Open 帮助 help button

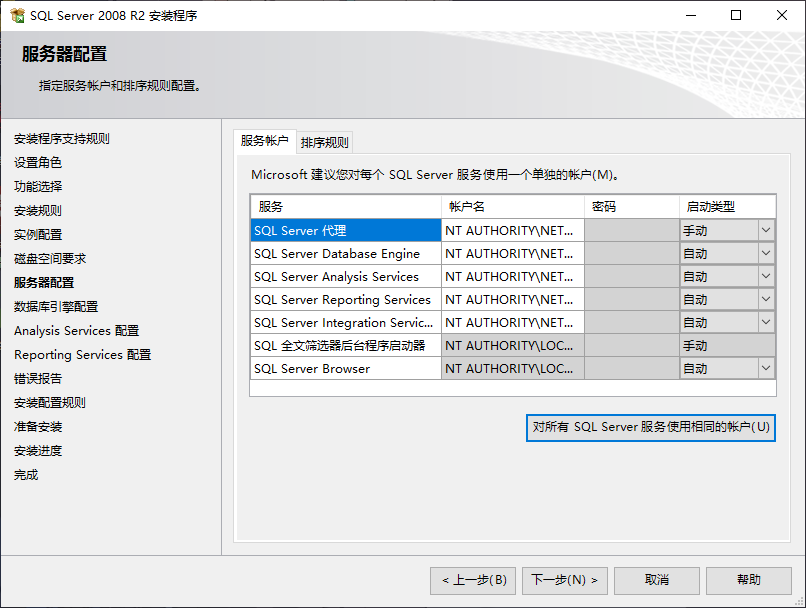tap(749, 581)
